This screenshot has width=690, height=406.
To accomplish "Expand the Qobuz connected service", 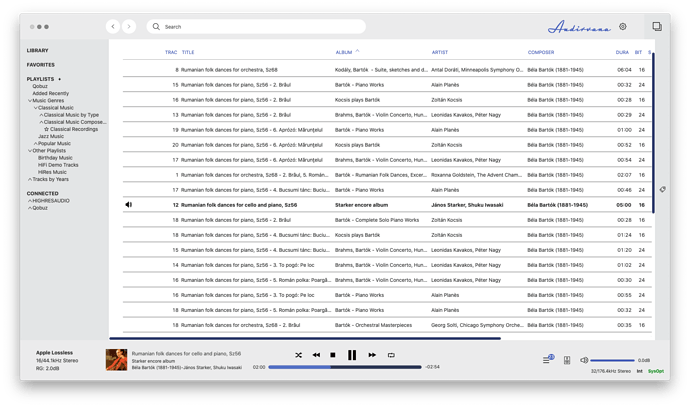I will pyautogui.click(x=30, y=208).
